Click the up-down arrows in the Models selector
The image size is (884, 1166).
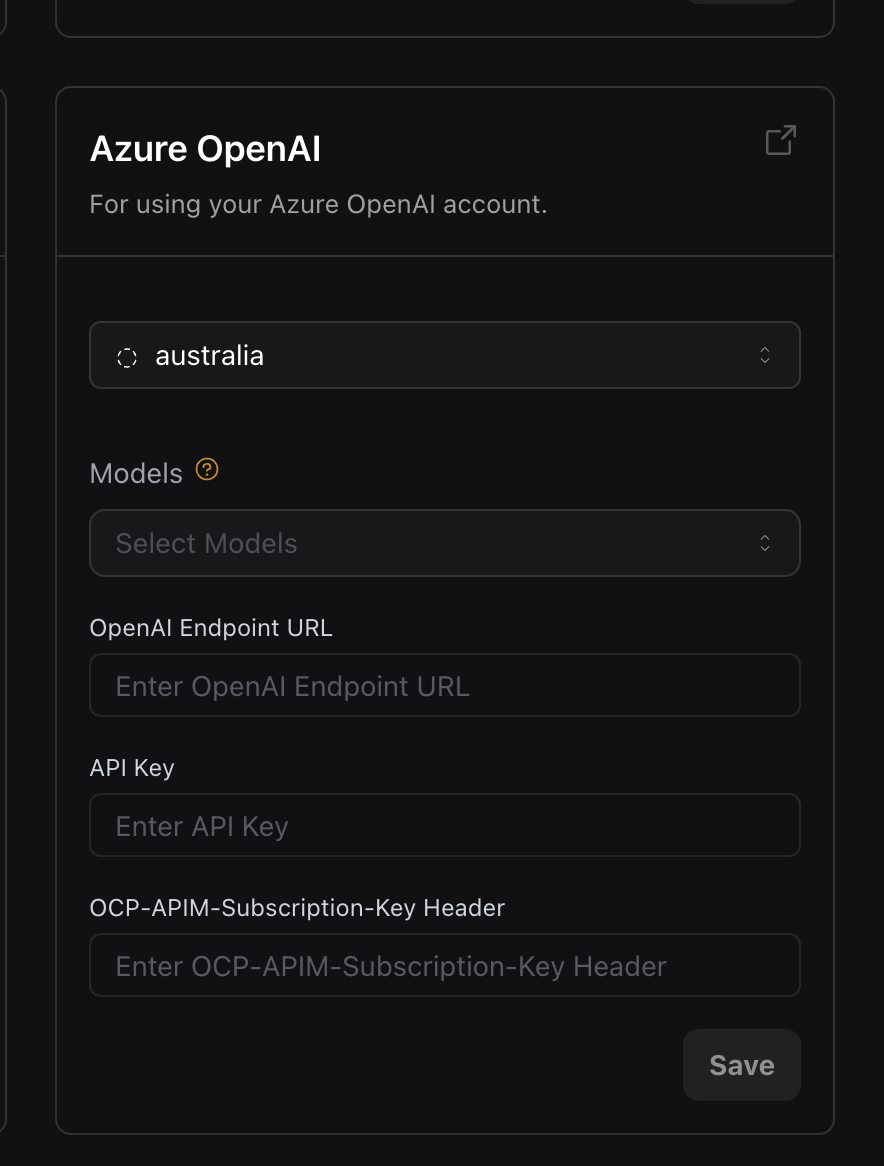(764, 543)
